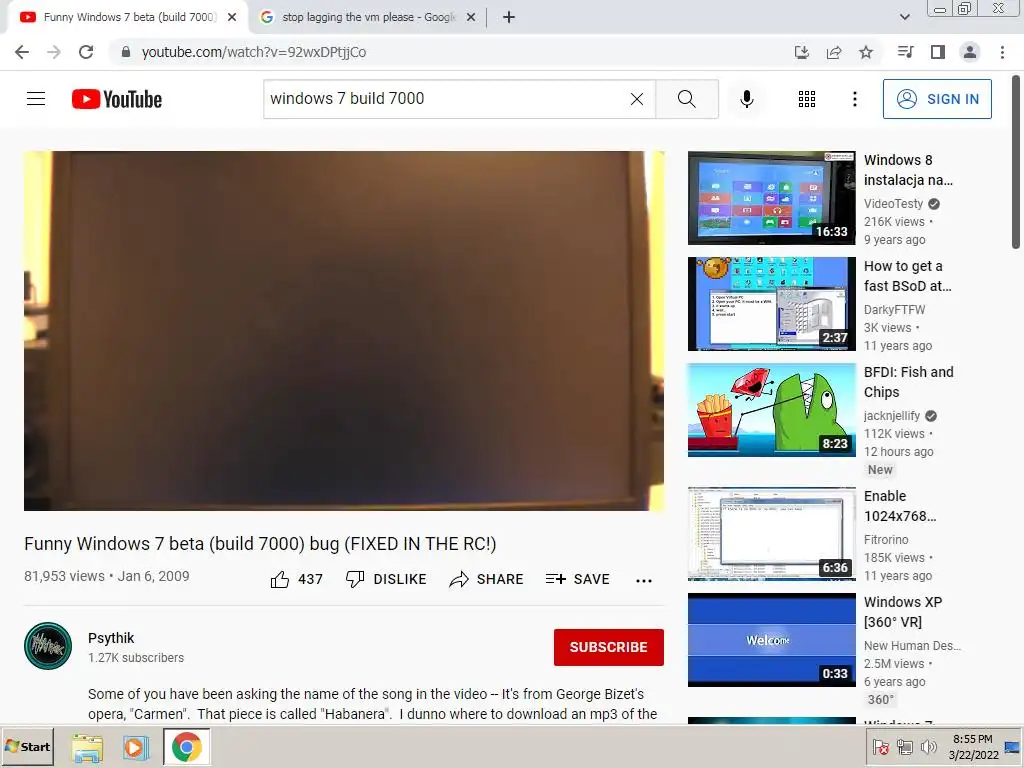Install app icon in address bar
This screenshot has width=1024, height=768.
point(801,52)
